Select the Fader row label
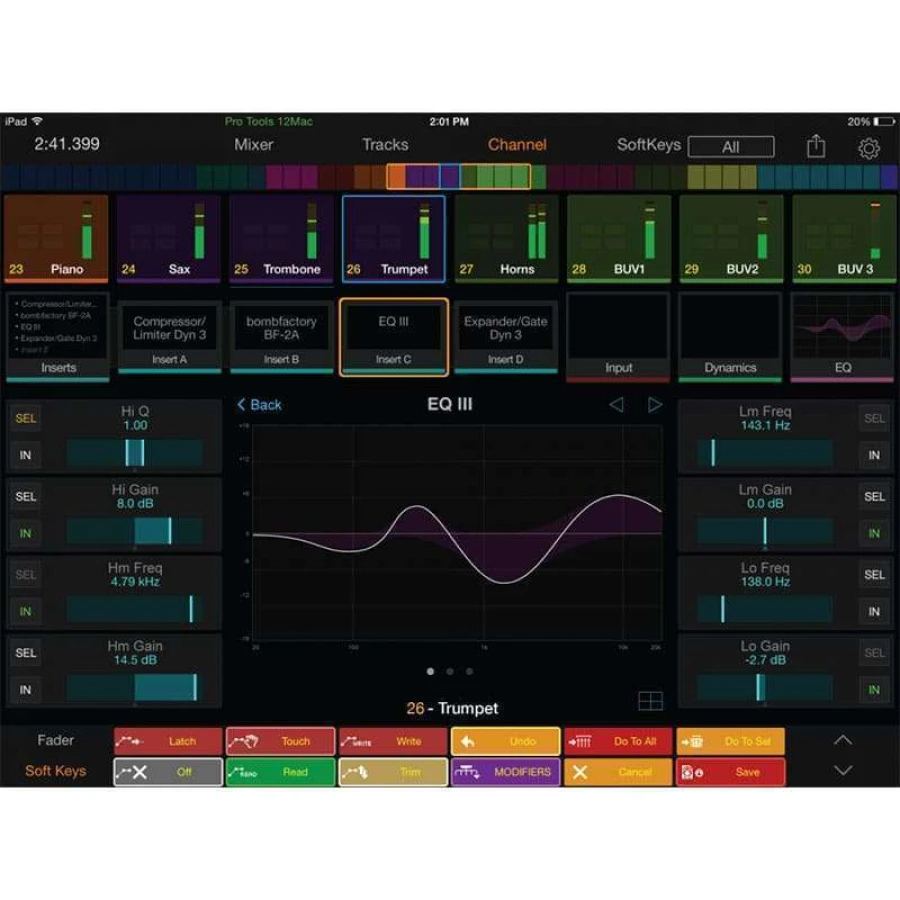The width and height of the screenshot is (900, 900). click(56, 740)
